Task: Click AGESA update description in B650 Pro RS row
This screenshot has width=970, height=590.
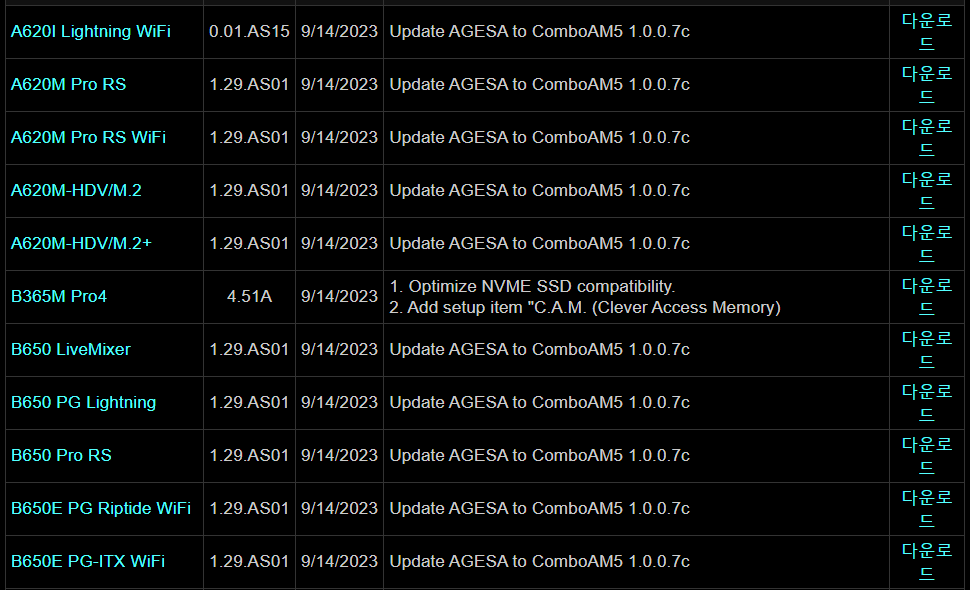Action: [539, 456]
